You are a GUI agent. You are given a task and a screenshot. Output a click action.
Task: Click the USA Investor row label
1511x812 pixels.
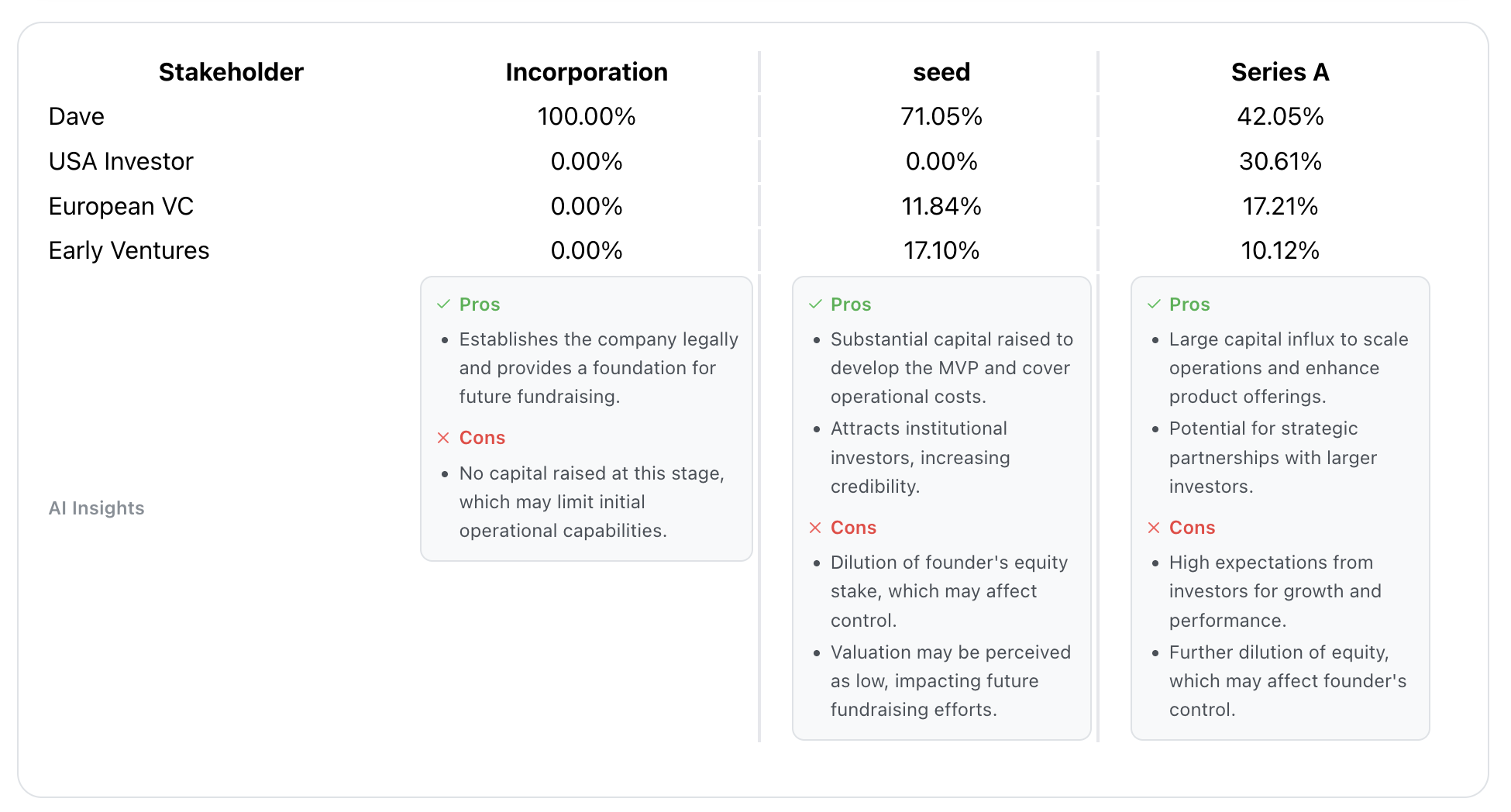pos(120,161)
